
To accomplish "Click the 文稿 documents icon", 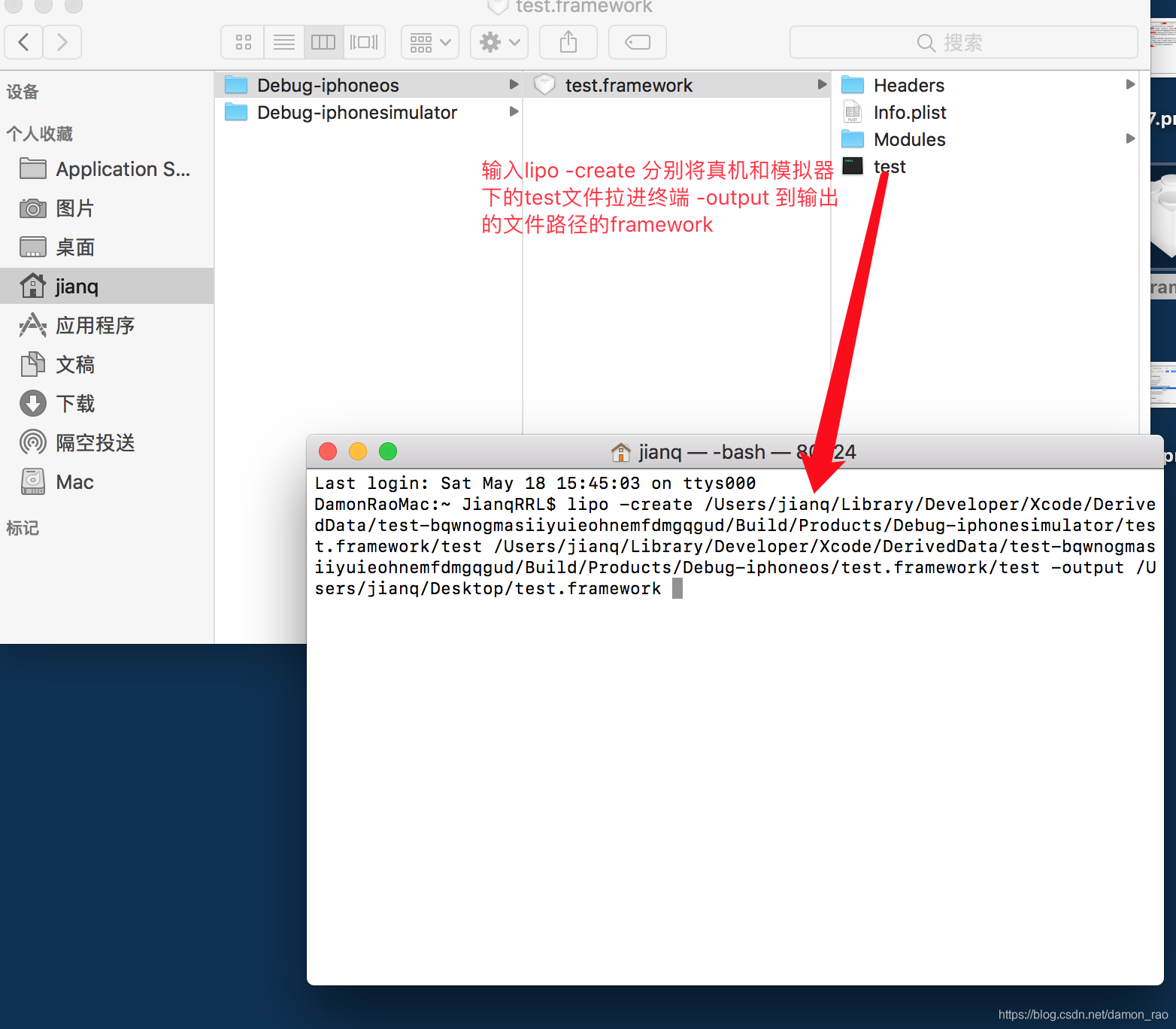I will (32, 364).
